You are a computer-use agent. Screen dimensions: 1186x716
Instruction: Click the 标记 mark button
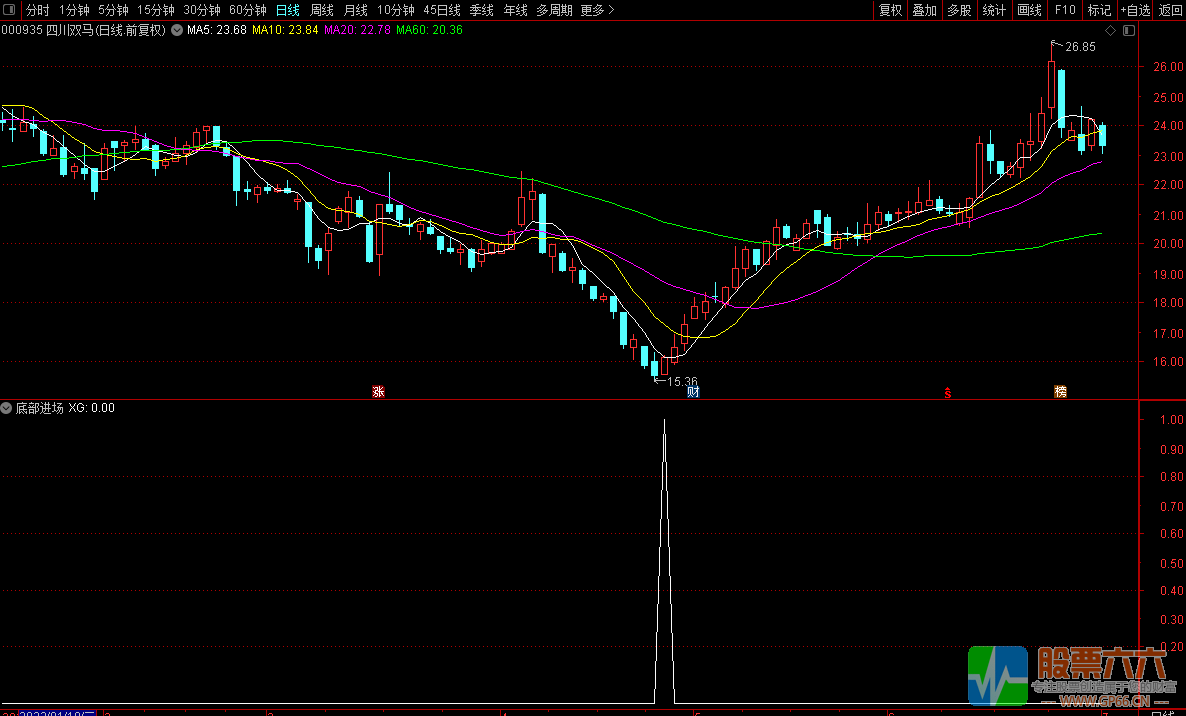(x=1099, y=10)
